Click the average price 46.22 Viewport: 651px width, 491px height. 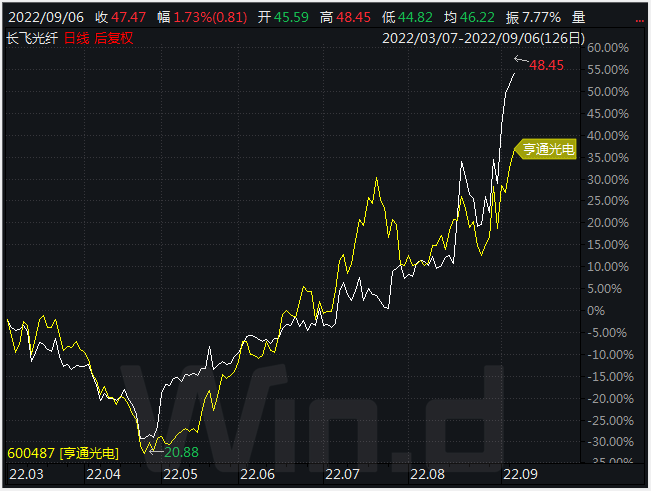[x=477, y=17]
